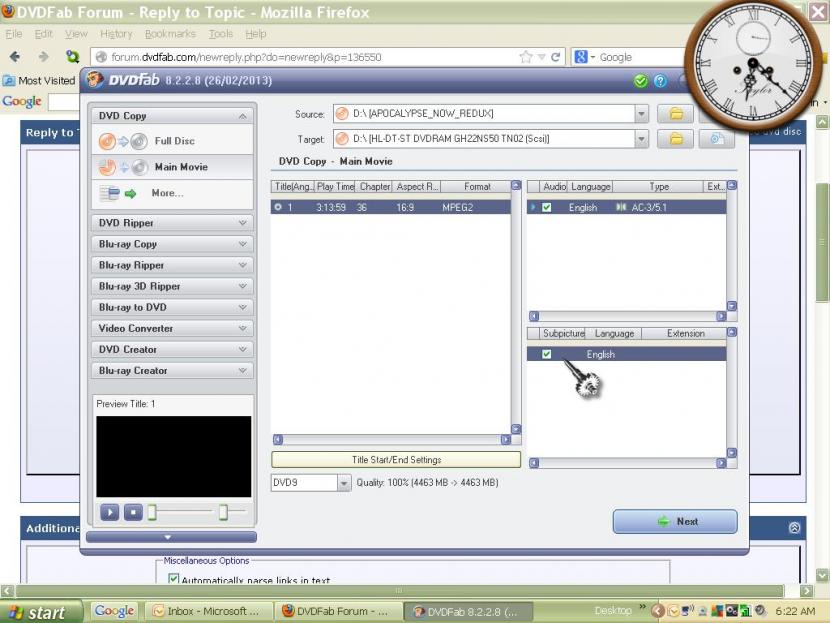Open the Source drive dropdown
The width and height of the screenshot is (830, 623).
point(641,114)
